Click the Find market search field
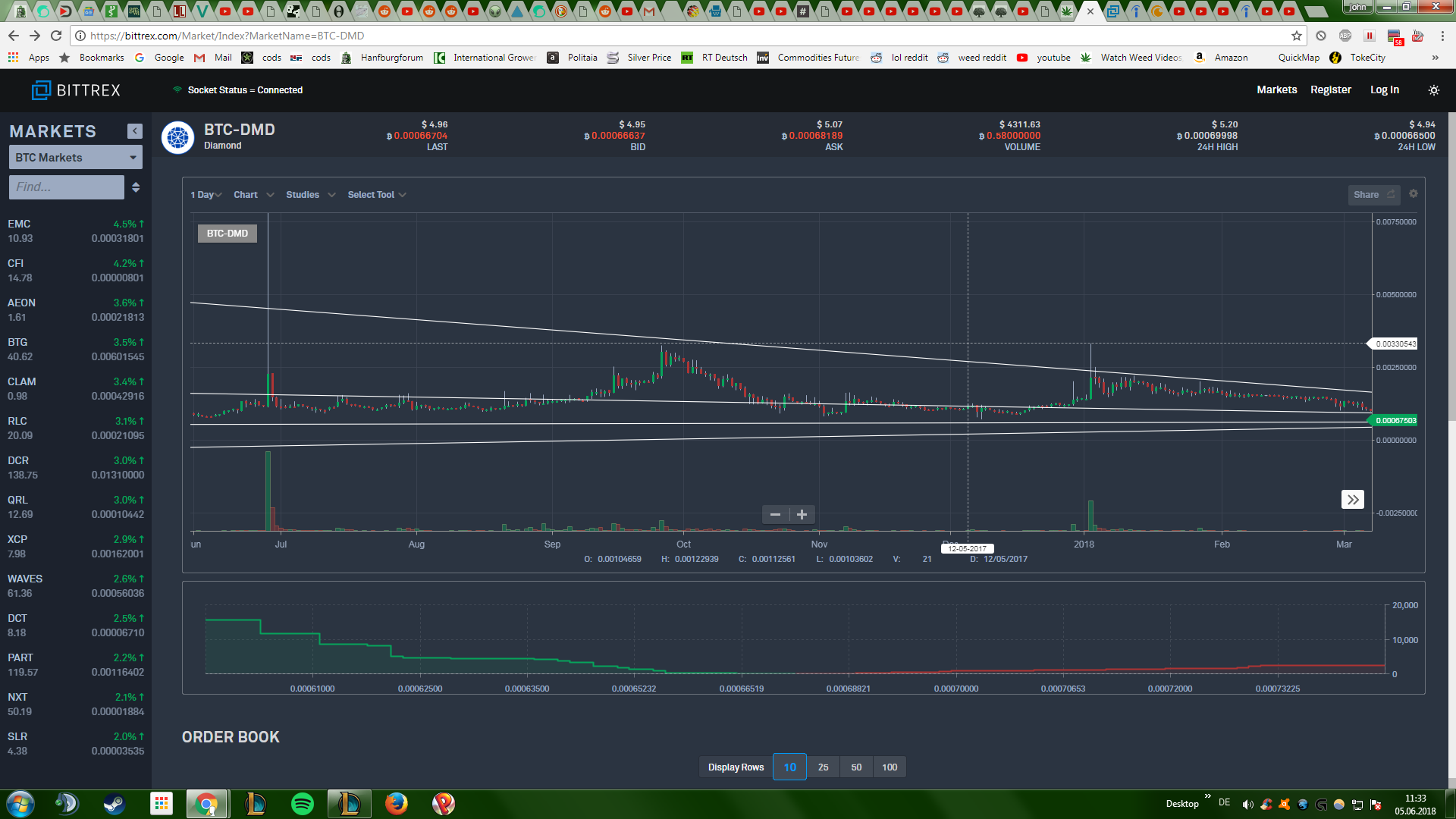 (67, 187)
